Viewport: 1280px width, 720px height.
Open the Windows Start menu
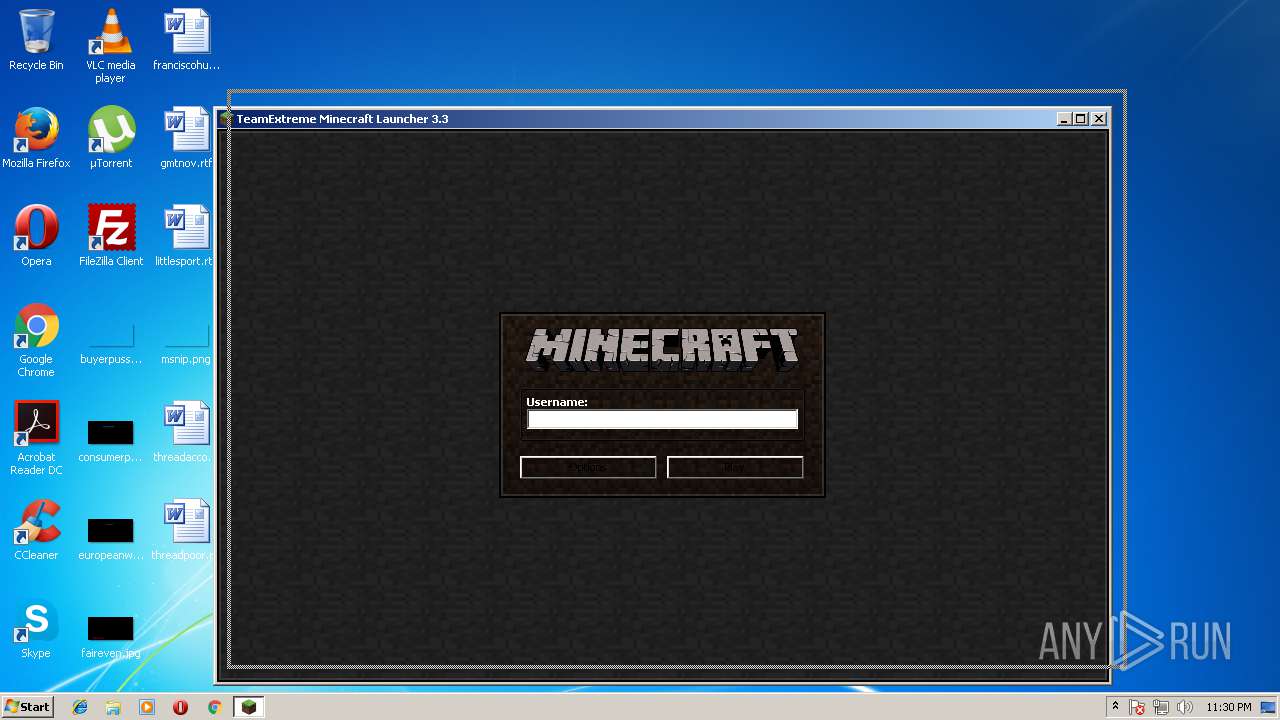[x=28, y=707]
